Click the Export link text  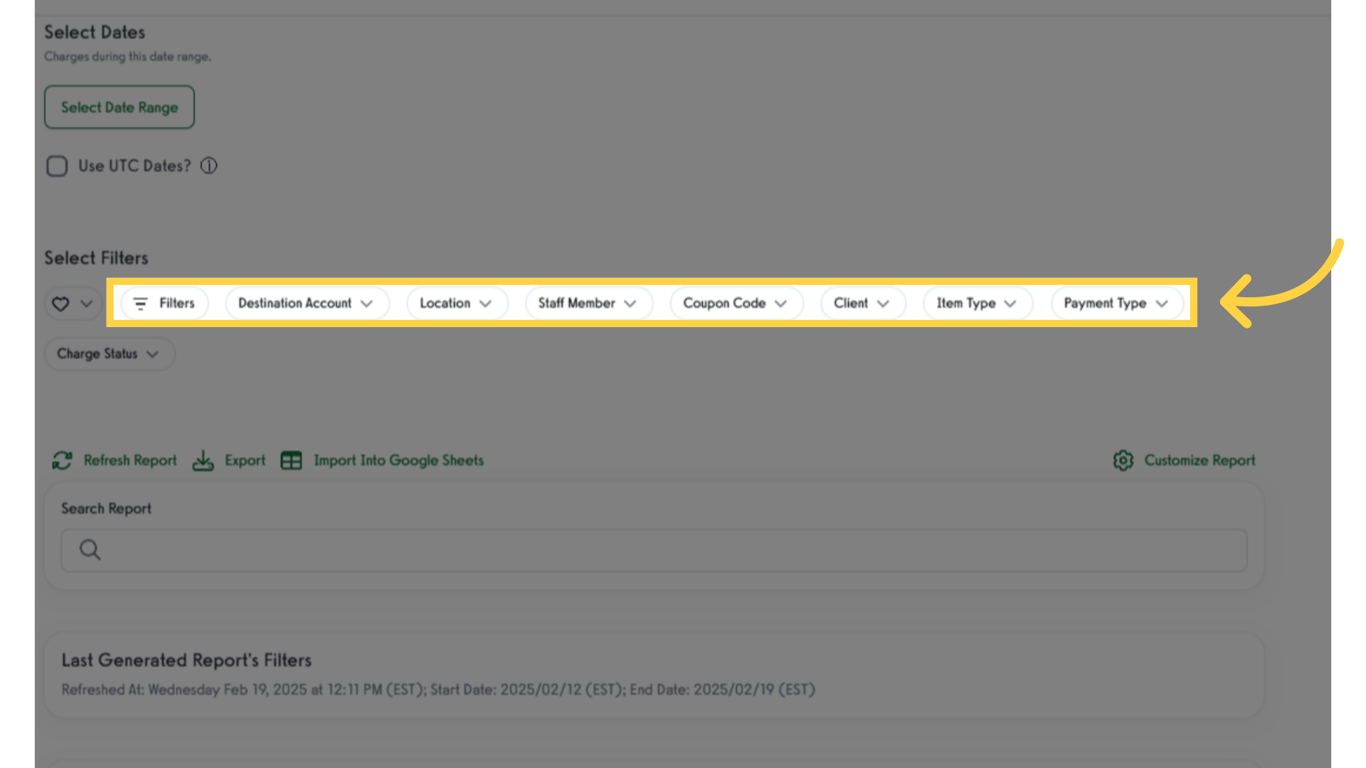[x=245, y=460]
